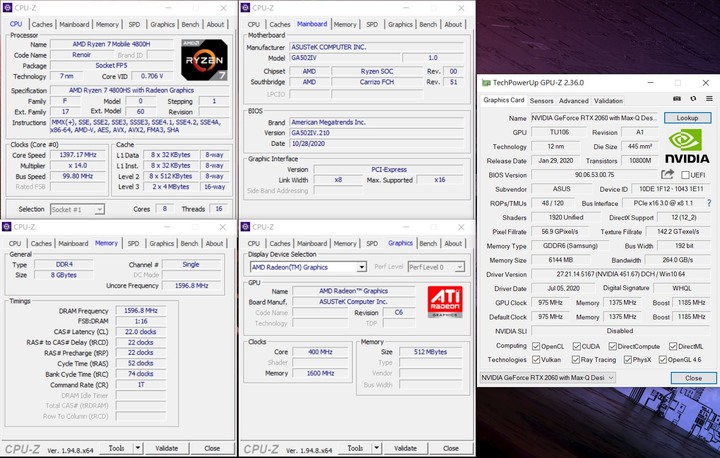Open the Bench tab in the CPU-Z window showing Timings
This screenshot has width=720, height=458.
click(190, 243)
